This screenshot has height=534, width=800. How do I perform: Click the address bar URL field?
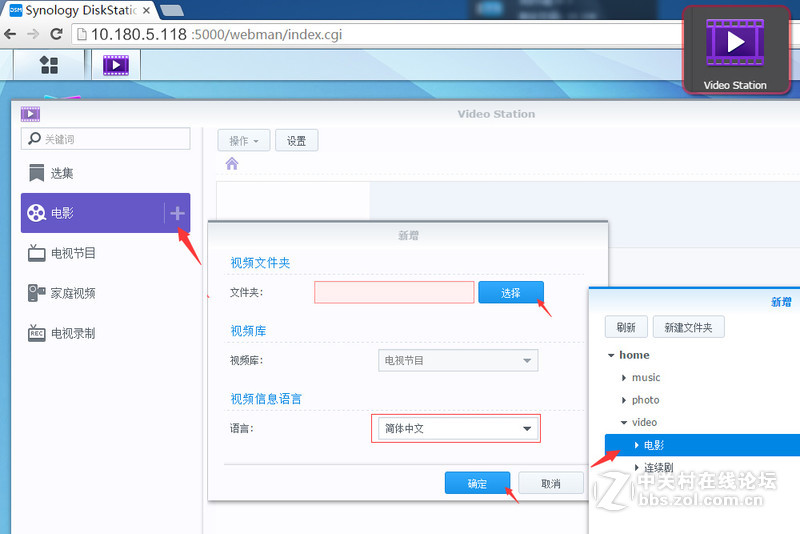(x=378, y=34)
